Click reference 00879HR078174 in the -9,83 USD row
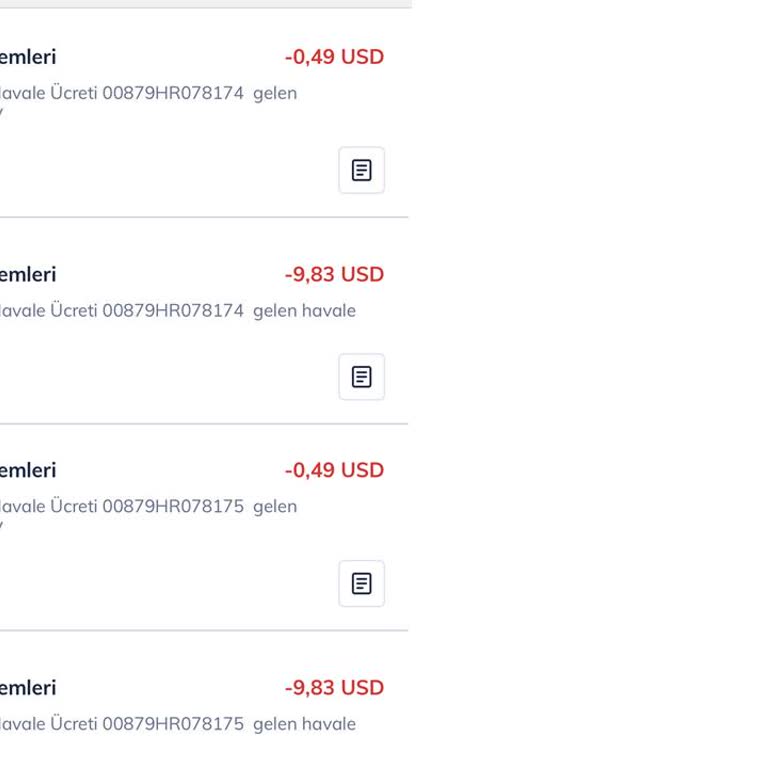Image resolution: width=768 pixels, height=768 pixels. (x=172, y=310)
